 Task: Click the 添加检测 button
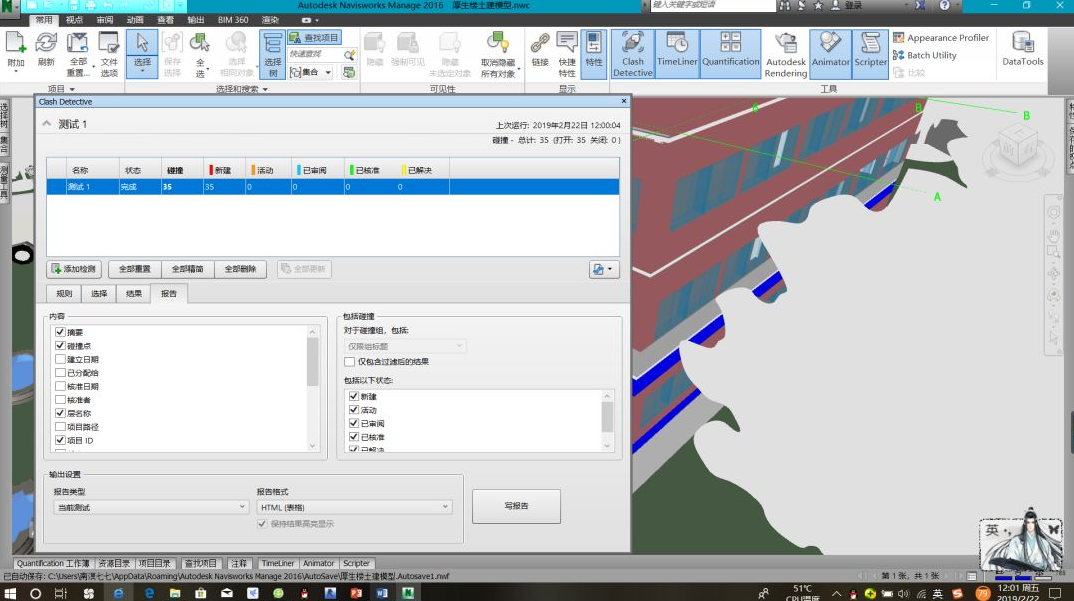coord(74,269)
